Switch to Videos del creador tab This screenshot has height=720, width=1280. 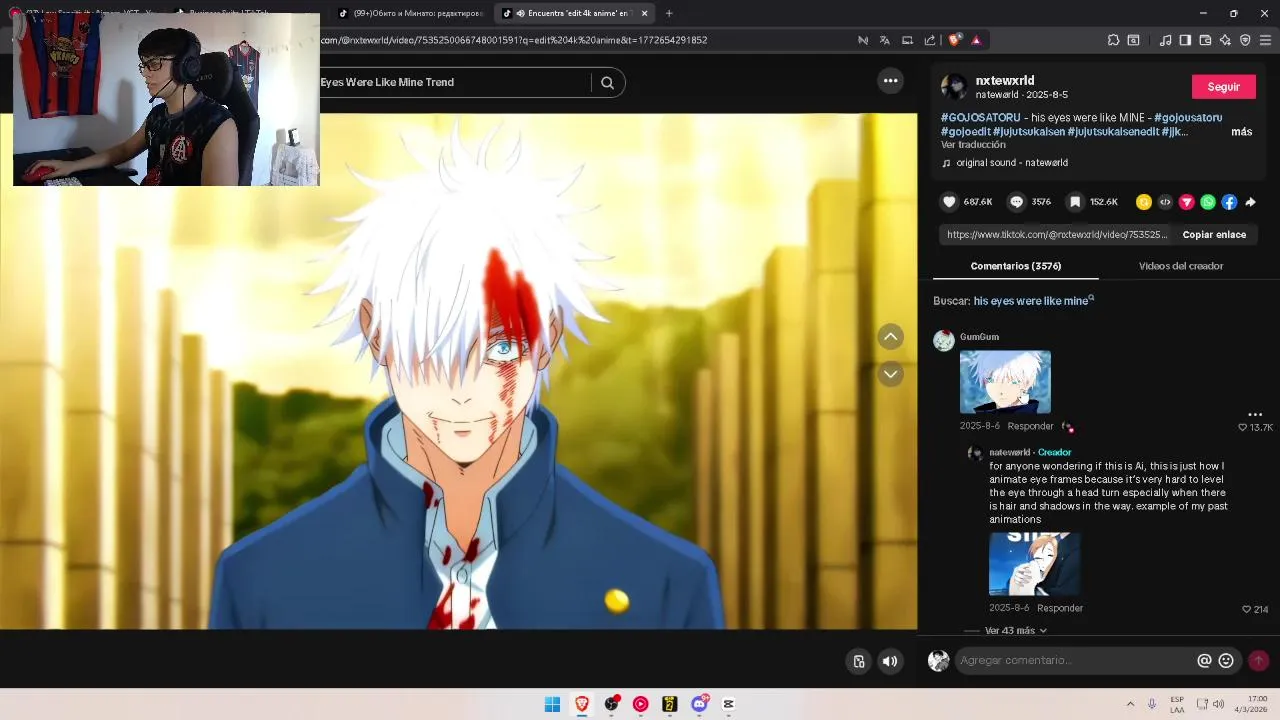tap(1181, 266)
